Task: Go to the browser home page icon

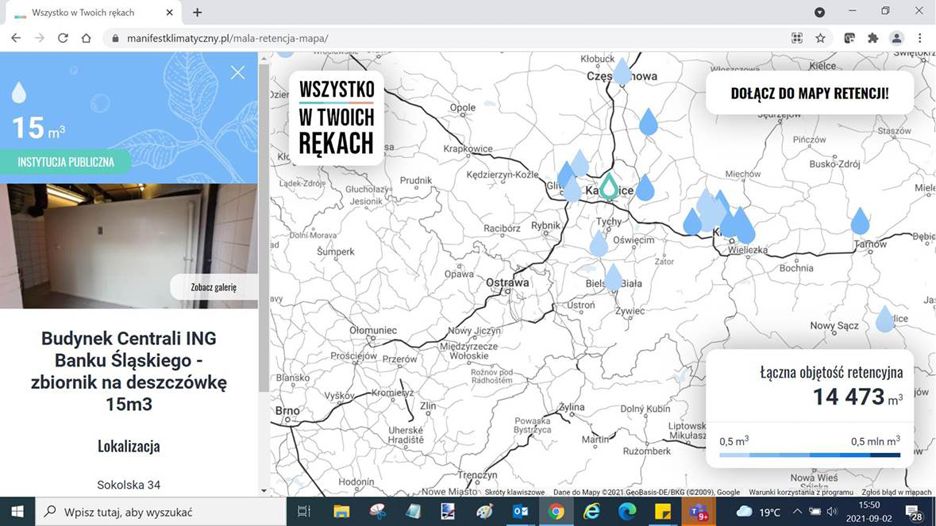Action: click(x=86, y=38)
